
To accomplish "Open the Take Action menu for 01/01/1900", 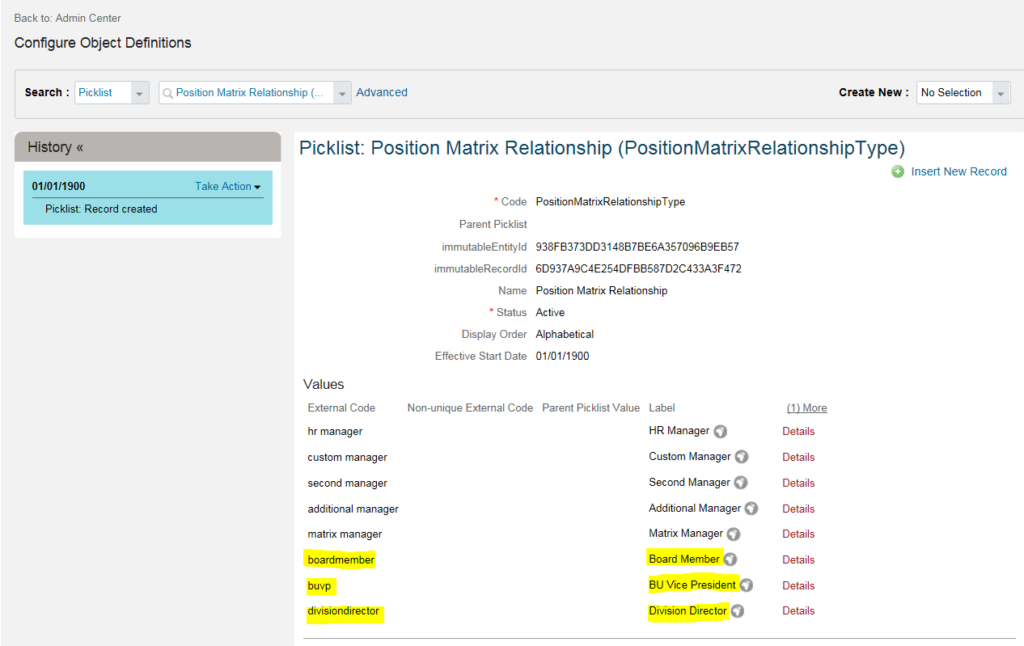I will tap(227, 186).
